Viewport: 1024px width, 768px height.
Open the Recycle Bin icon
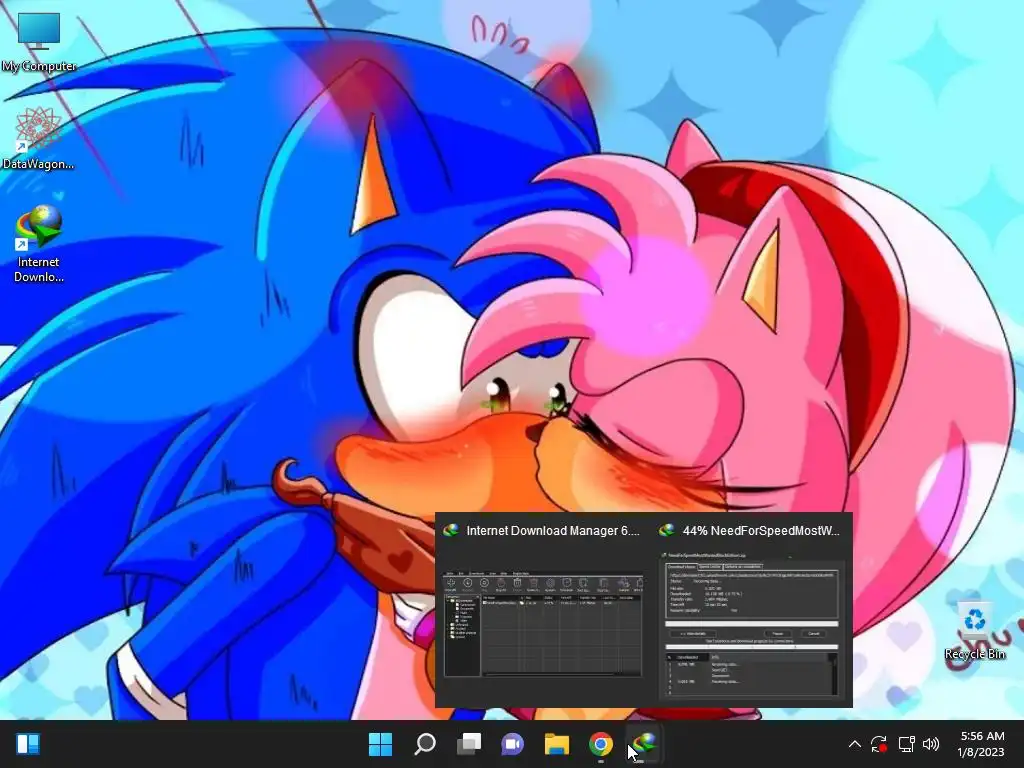(x=974, y=631)
